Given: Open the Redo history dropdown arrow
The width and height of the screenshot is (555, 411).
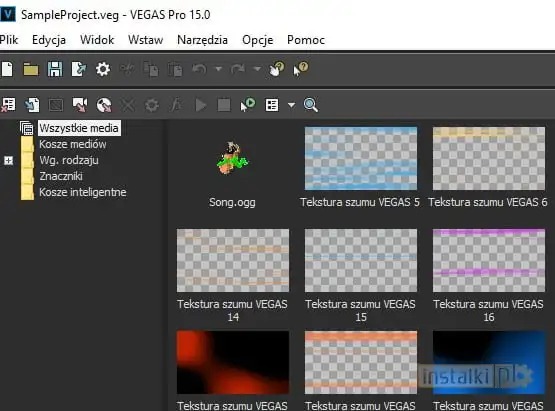Looking at the screenshot, I should point(257,69).
